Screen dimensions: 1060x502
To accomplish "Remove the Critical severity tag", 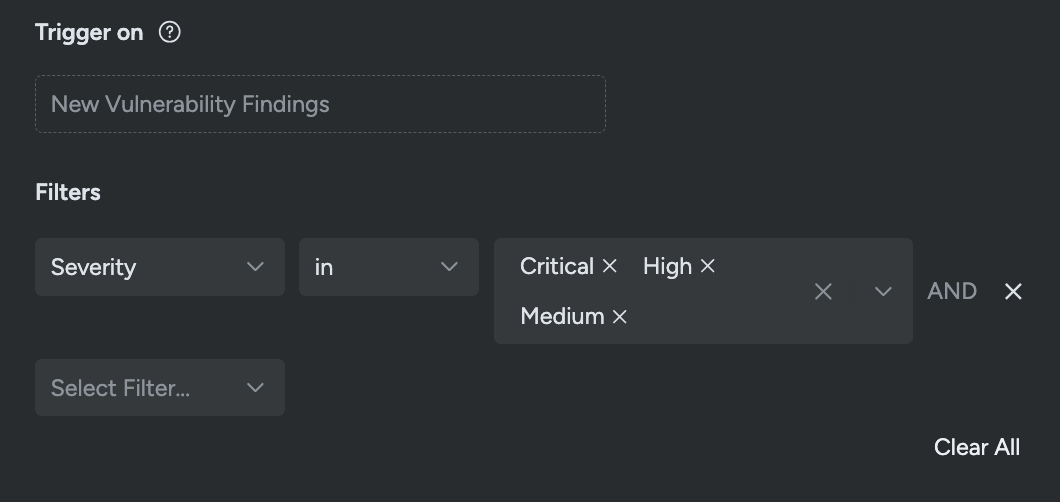I will (610, 266).
